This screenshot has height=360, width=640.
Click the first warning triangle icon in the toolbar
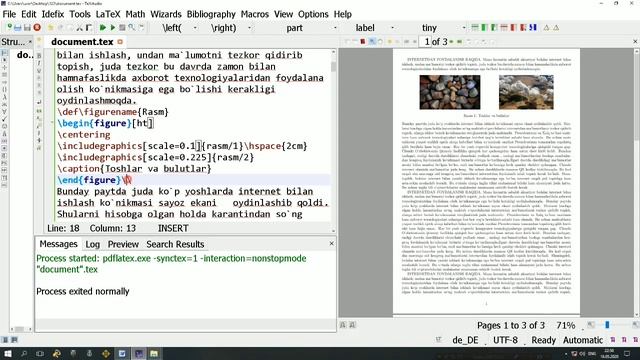point(546,28)
